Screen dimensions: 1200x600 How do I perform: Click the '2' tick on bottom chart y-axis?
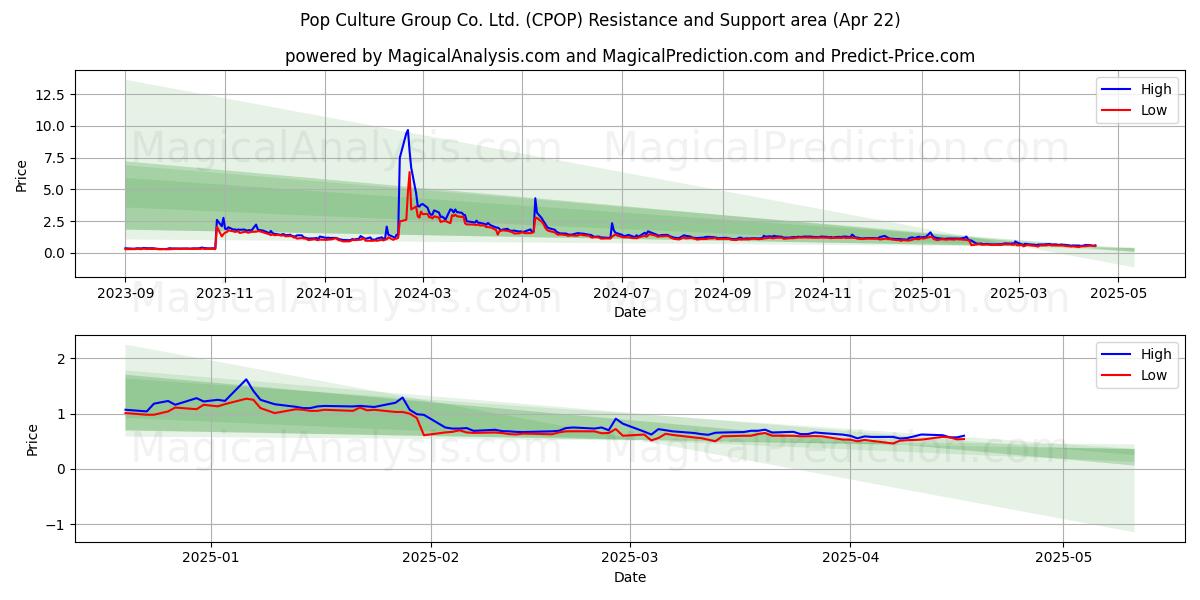[62, 359]
